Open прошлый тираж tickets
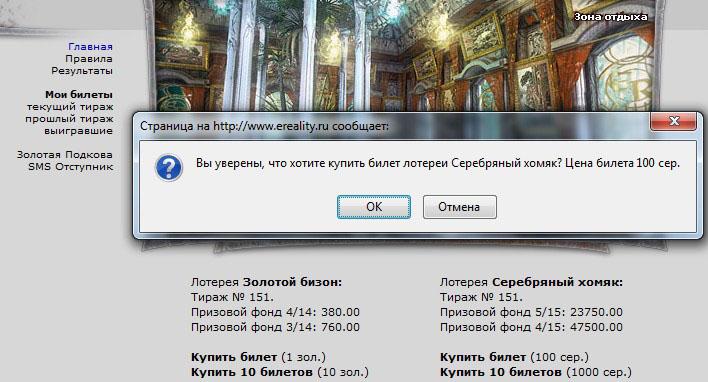 point(69,119)
